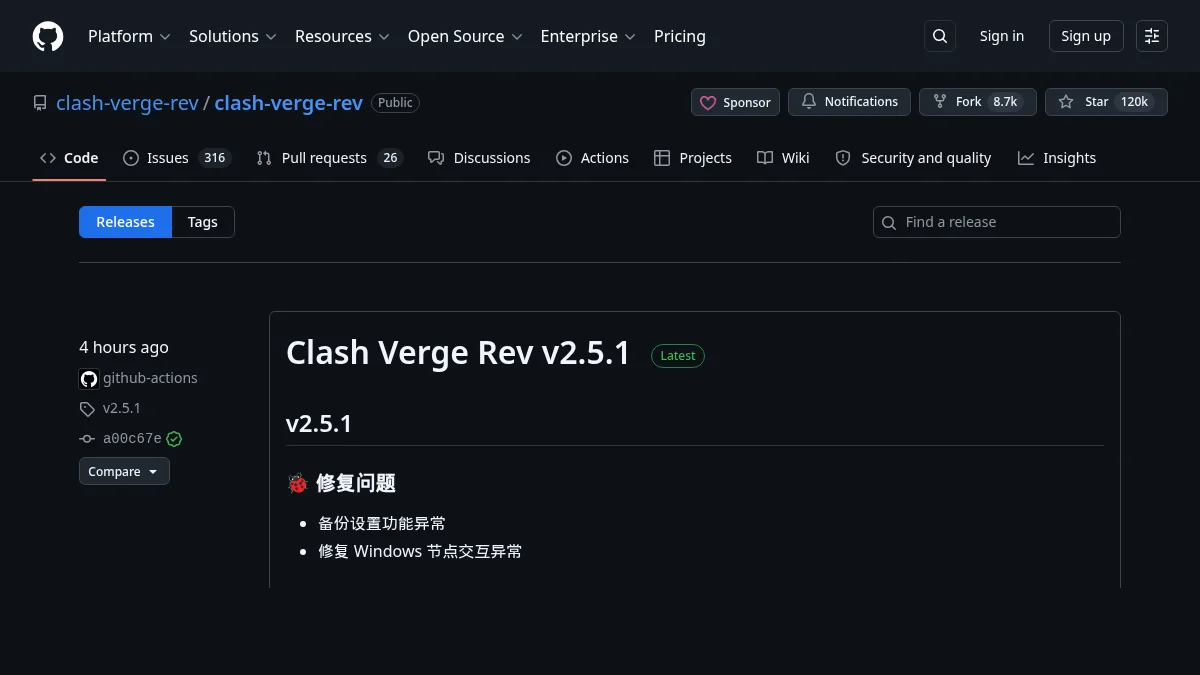The height and width of the screenshot is (675, 1200).
Task: Expand the Solutions menu
Action: tap(232, 36)
